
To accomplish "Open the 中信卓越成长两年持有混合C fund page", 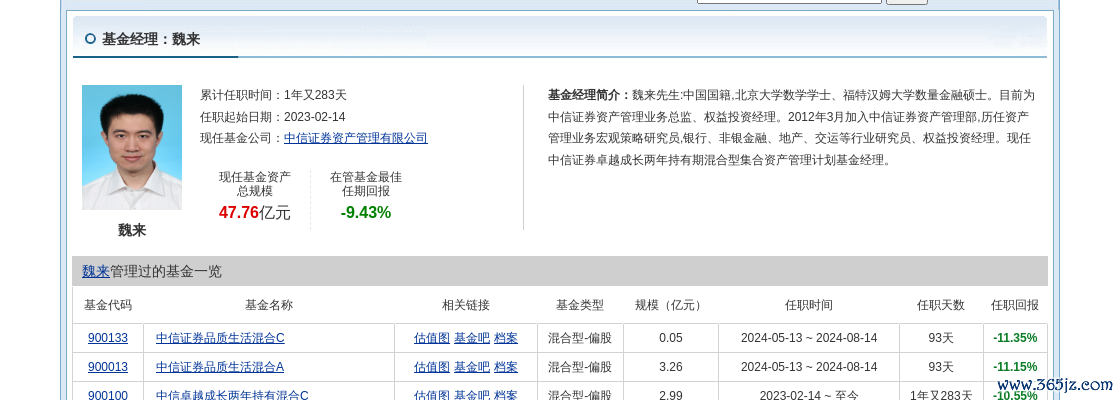I will pyautogui.click(x=232, y=394).
